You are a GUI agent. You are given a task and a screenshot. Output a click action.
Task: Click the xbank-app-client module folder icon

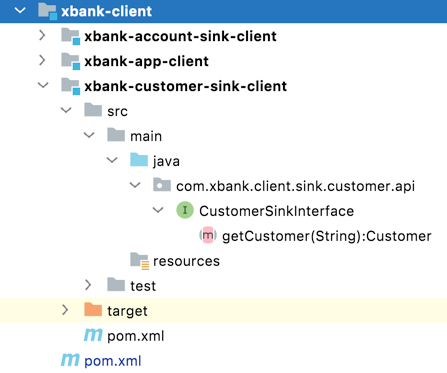click(71, 61)
